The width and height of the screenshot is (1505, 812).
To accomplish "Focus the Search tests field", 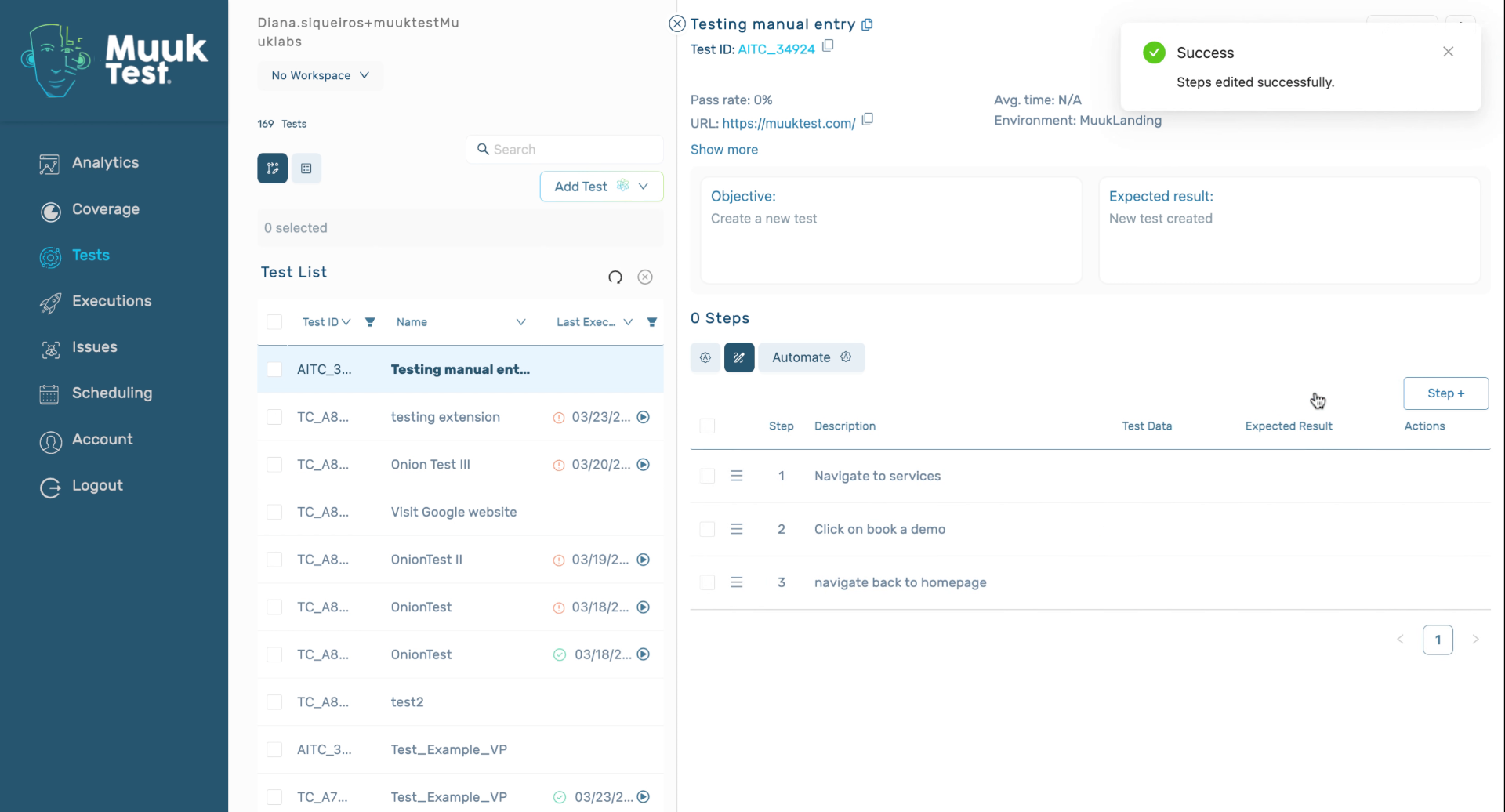I will point(564,150).
